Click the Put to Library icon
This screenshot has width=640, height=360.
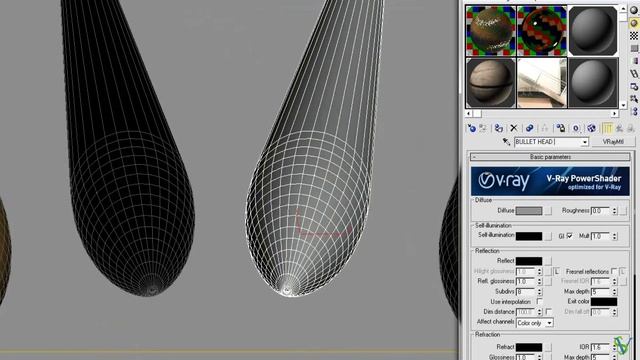tap(561, 128)
